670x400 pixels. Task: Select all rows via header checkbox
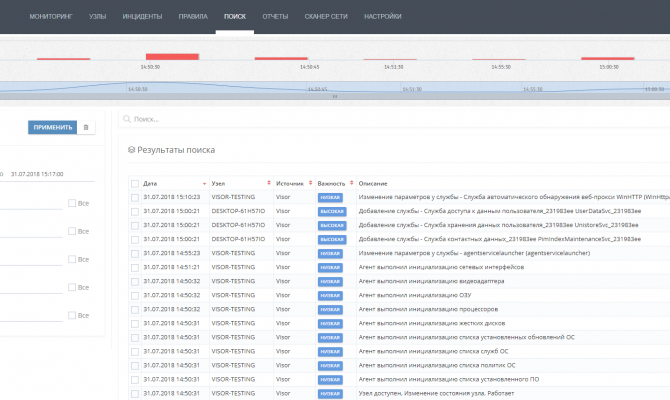tap(135, 184)
